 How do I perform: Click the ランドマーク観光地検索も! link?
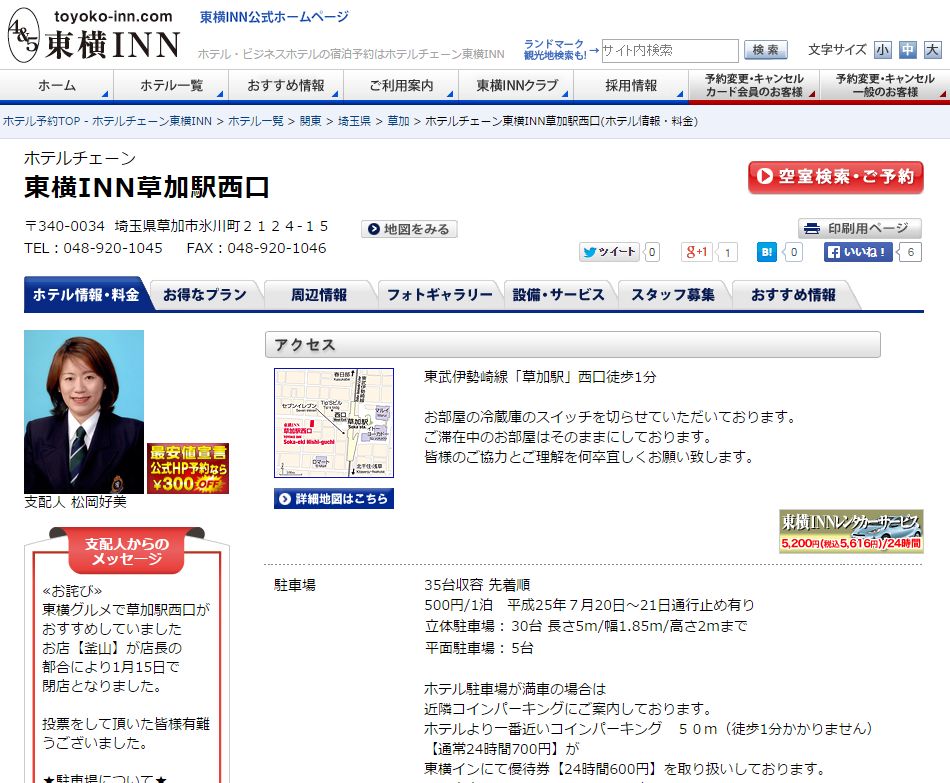[554, 50]
